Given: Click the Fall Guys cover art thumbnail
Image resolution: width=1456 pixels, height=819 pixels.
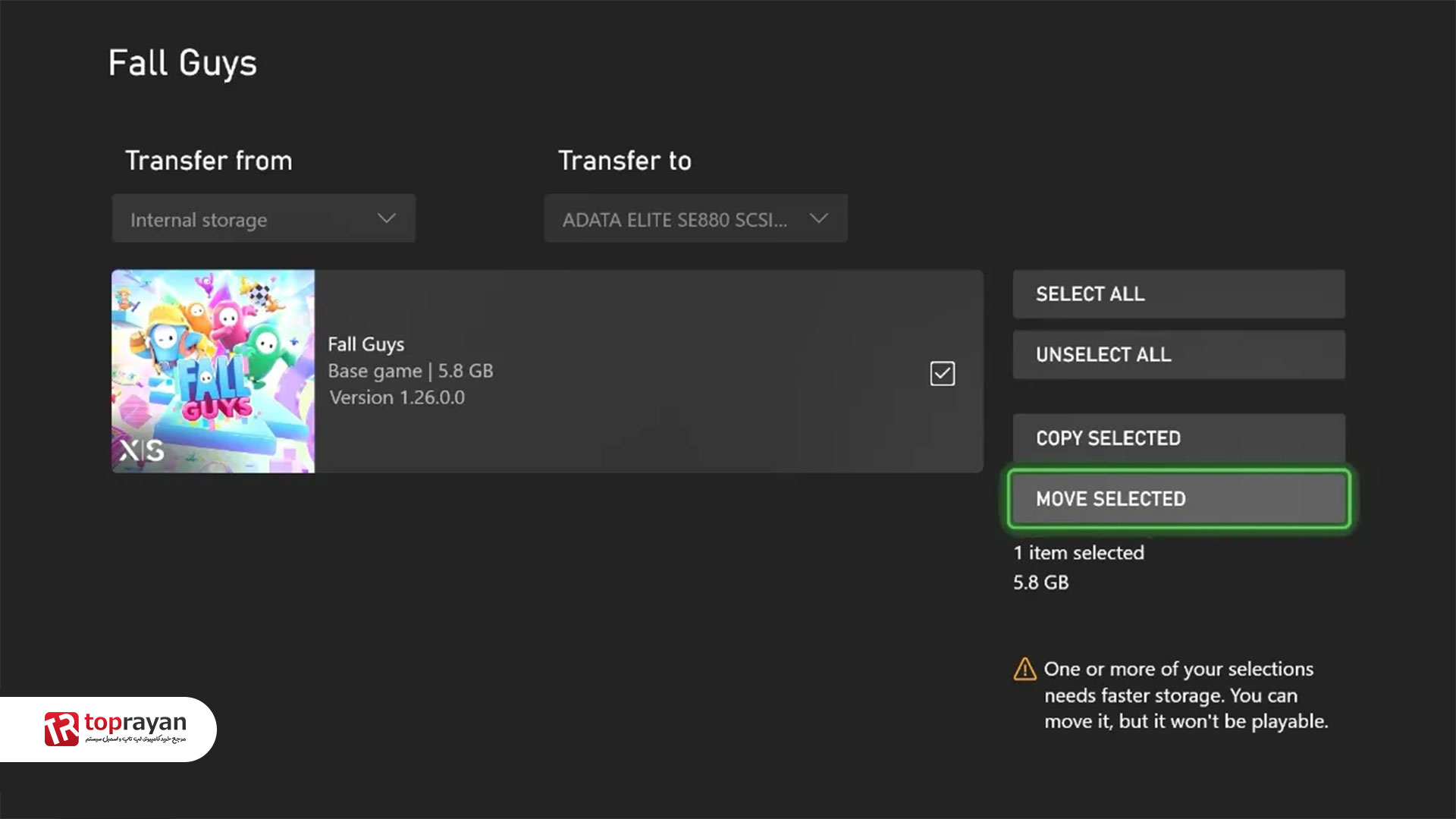Looking at the screenshot, I should (x=213, y=372).
